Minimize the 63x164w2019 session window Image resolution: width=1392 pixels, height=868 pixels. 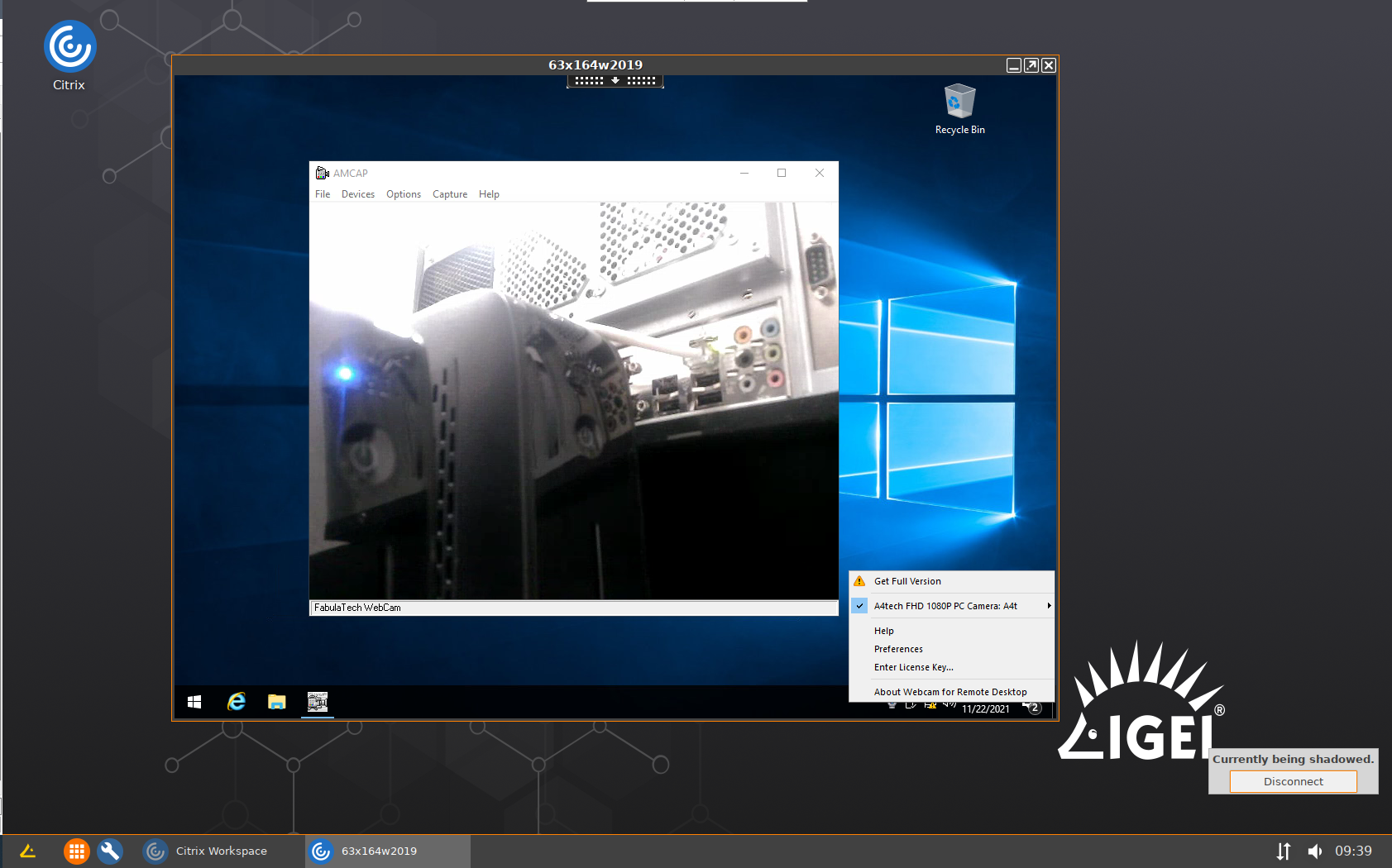click(x=1014, y=65)
